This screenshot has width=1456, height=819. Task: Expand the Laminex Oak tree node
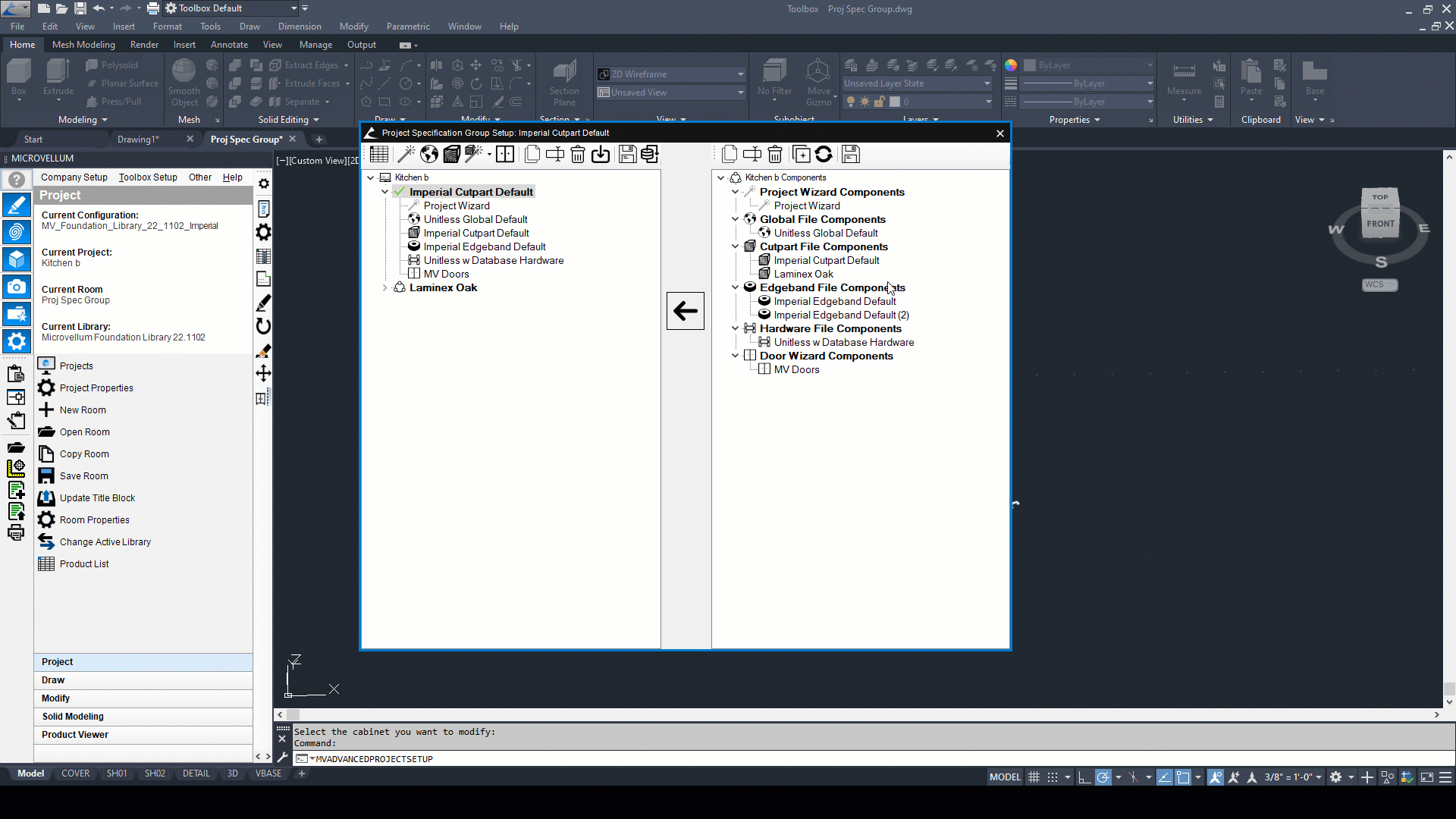[x=385, y=288]
